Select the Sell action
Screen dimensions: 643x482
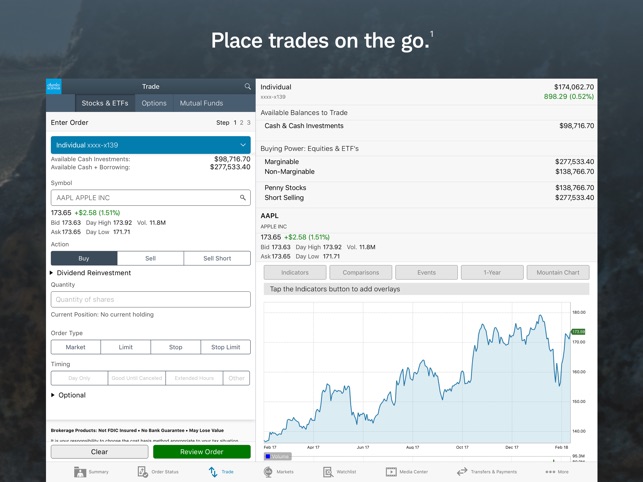150,258
